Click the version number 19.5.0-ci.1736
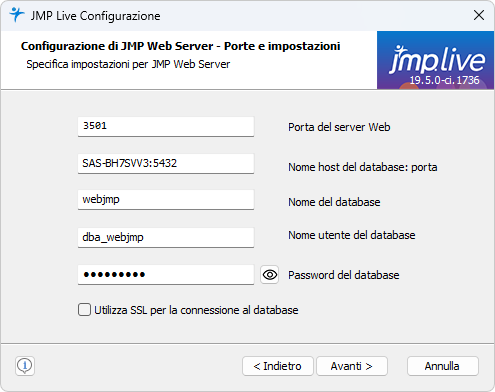 (444, 80)
